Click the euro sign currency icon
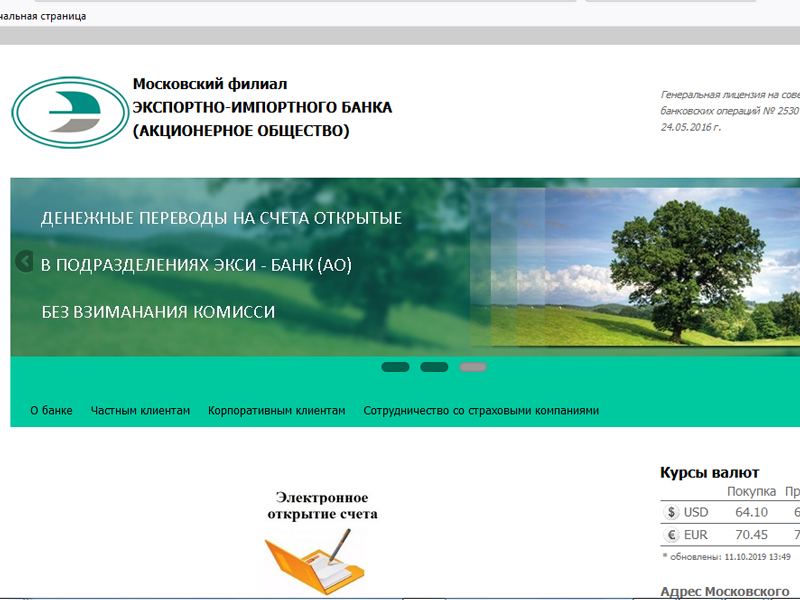800x600 pixels. [x=671, y=535]
